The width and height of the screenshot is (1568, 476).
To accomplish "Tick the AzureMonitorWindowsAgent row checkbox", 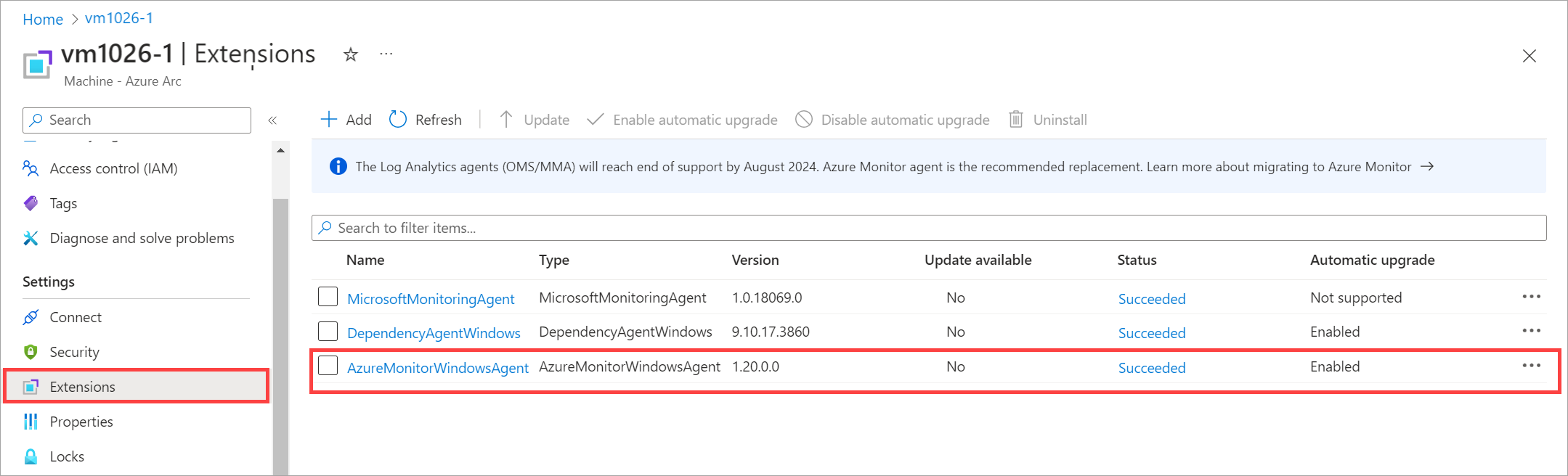I will [328, 366].
